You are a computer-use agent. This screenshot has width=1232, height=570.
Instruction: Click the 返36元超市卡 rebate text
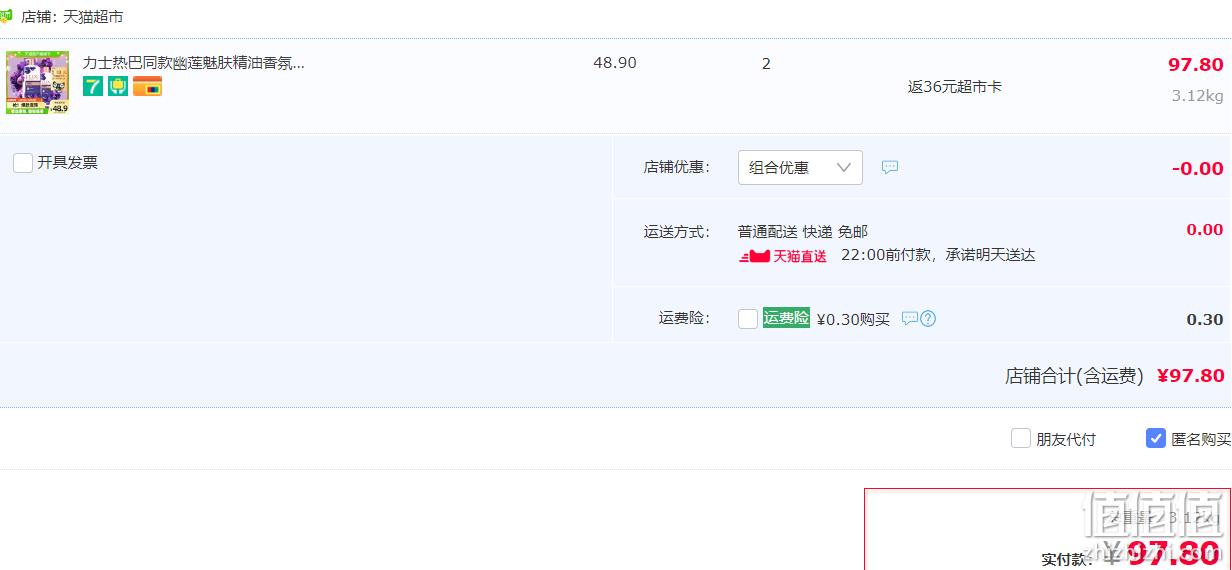(955, 87)
